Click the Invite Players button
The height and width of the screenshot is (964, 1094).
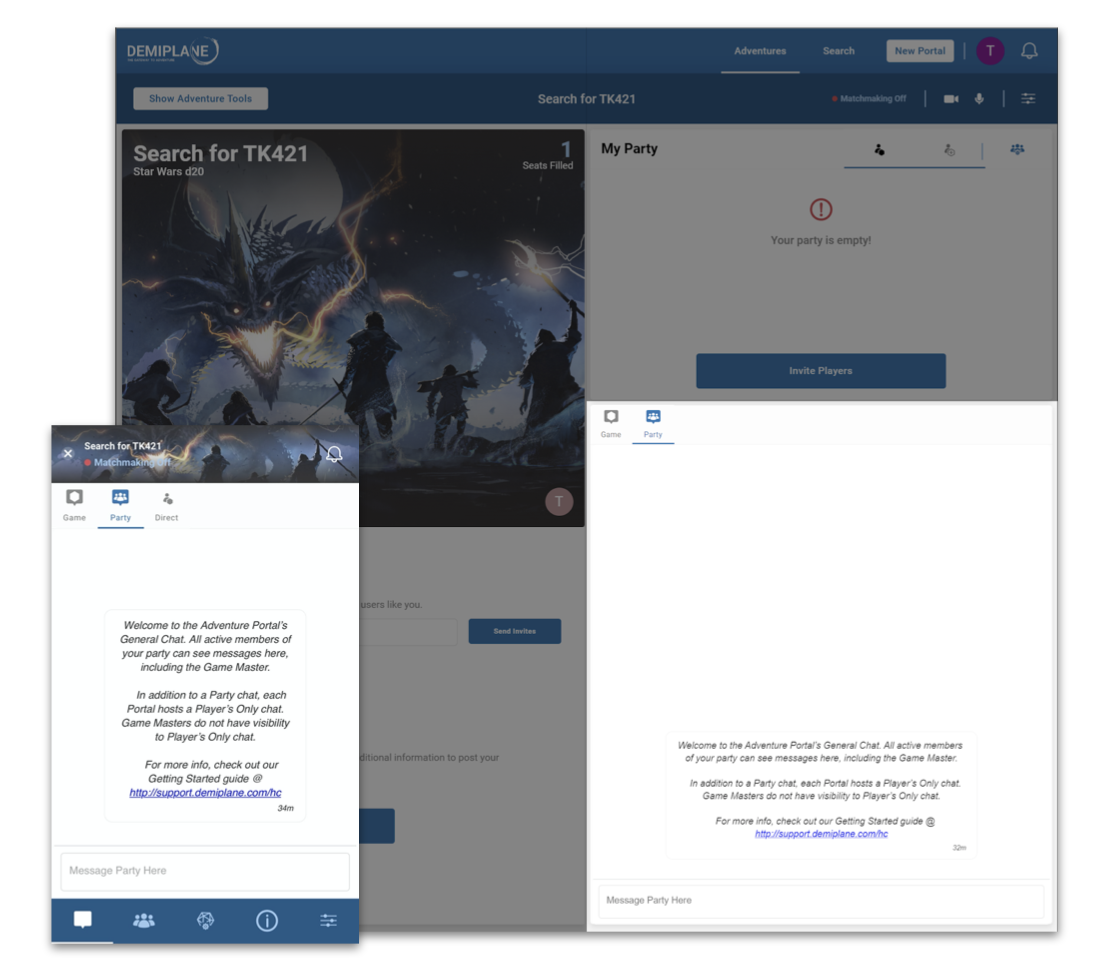tap(820, 370)
